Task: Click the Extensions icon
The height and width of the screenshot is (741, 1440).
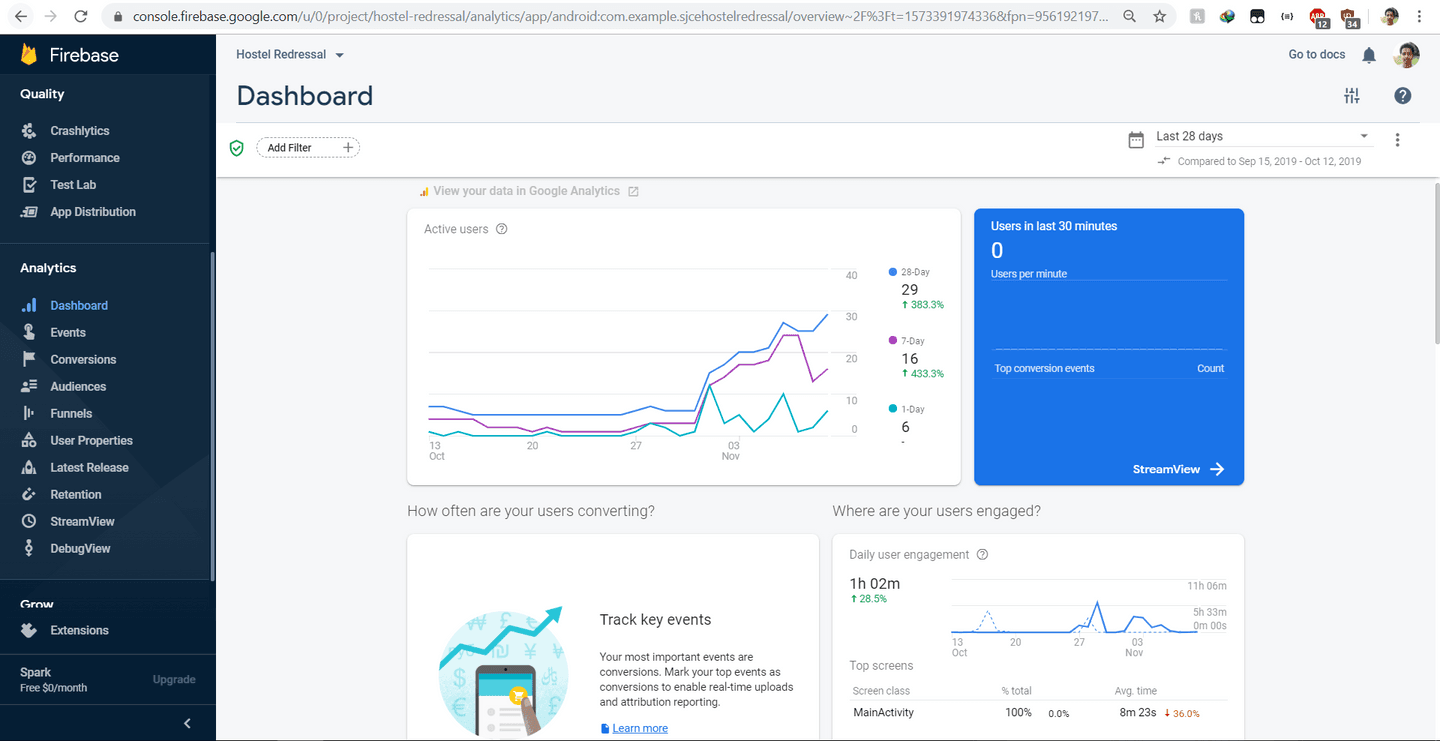Action: pos(30,631)
